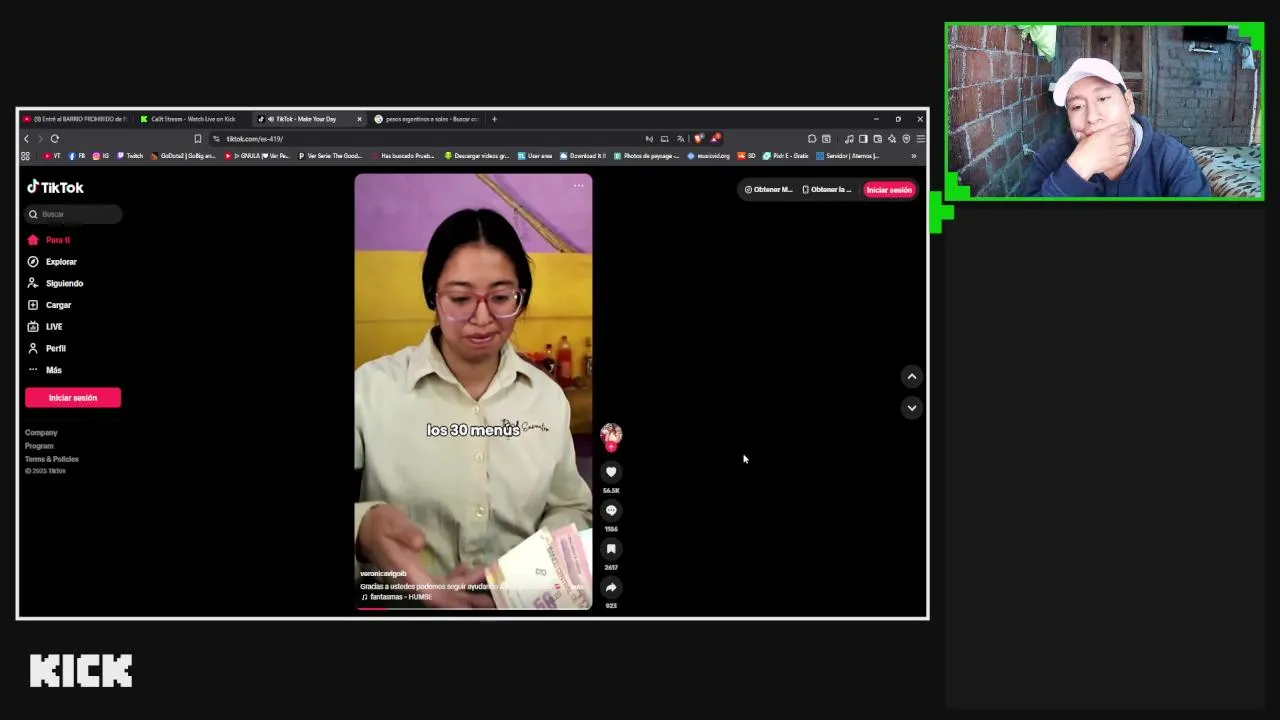Open the User area bookmark

click(535, 156)
